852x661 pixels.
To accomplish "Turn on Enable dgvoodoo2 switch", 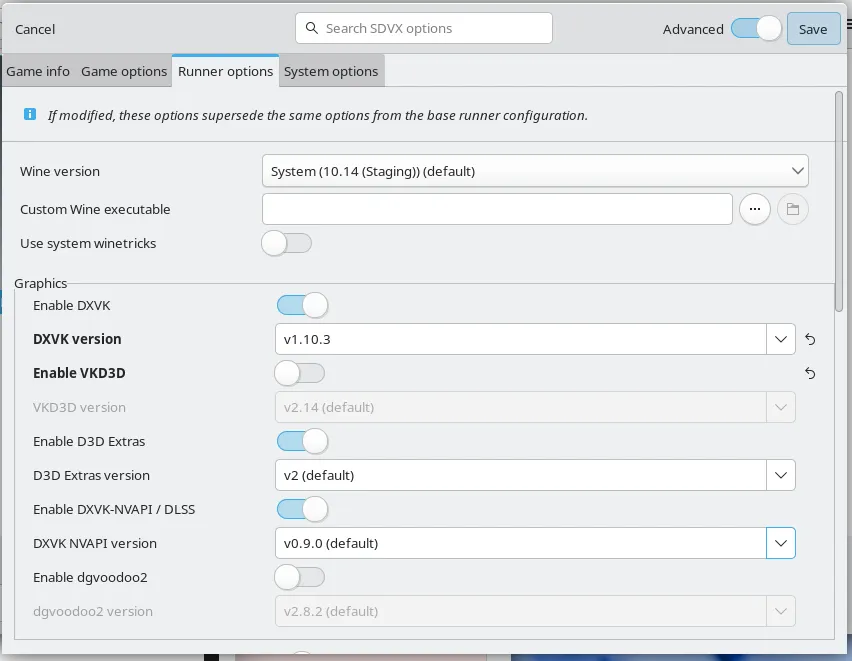I will click(300, 577).
